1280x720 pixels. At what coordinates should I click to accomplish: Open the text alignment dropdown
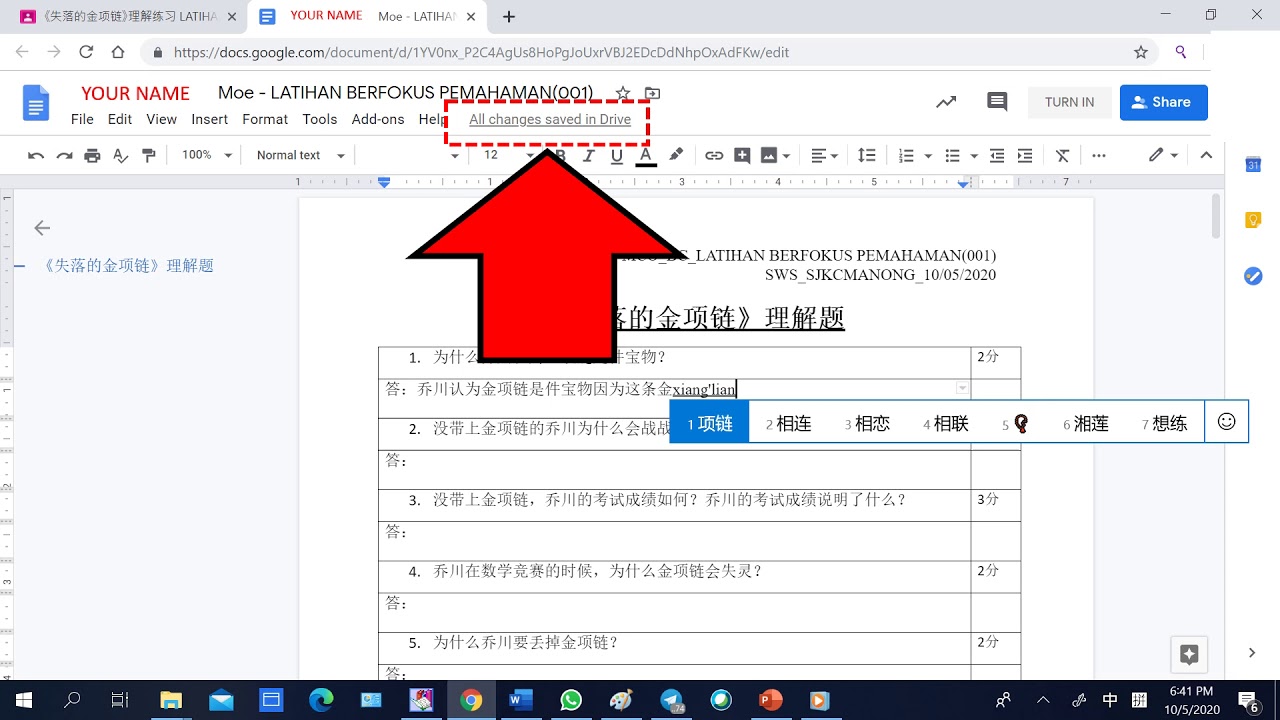(824, 155)
